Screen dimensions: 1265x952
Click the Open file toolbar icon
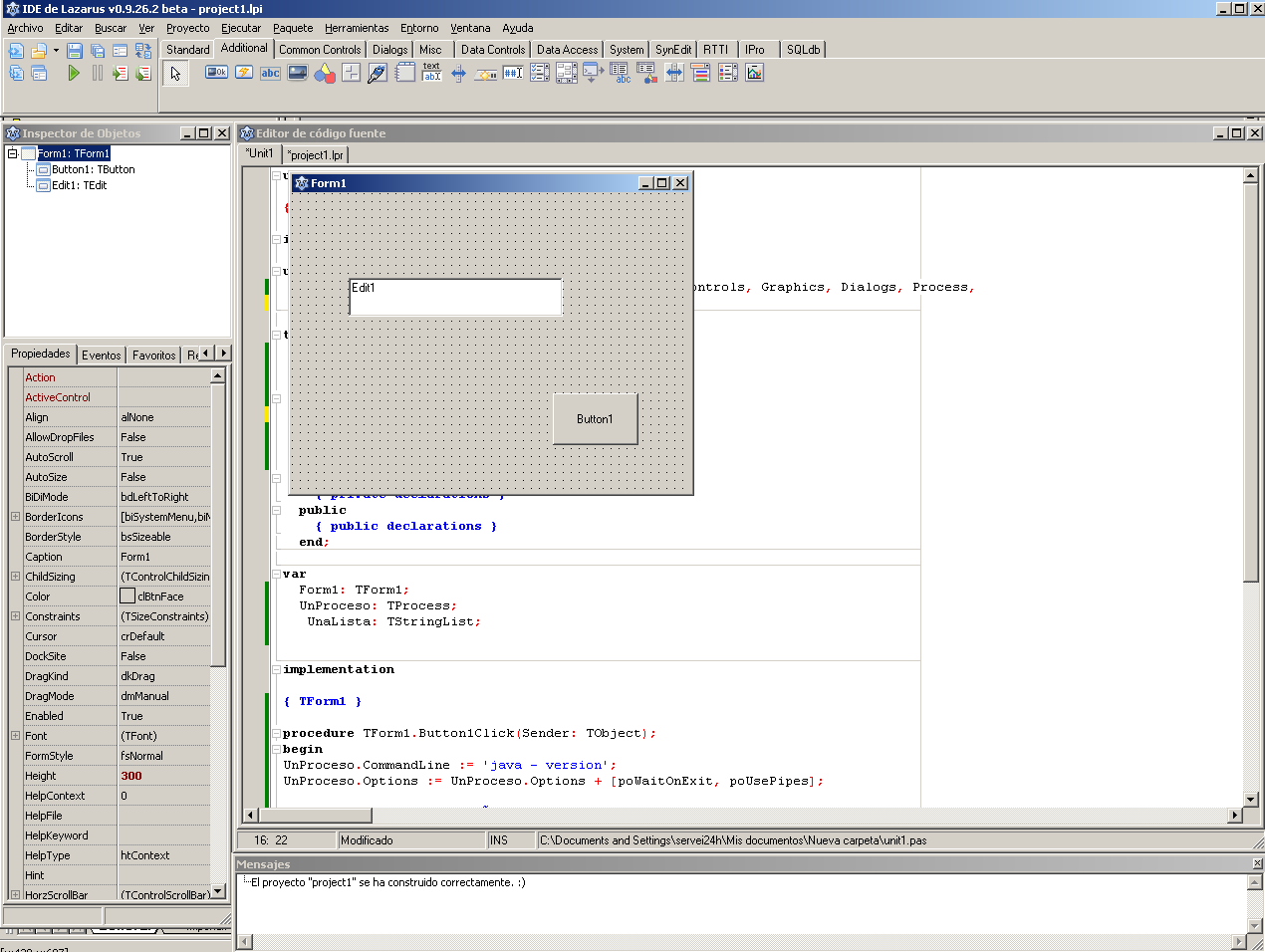38,50
